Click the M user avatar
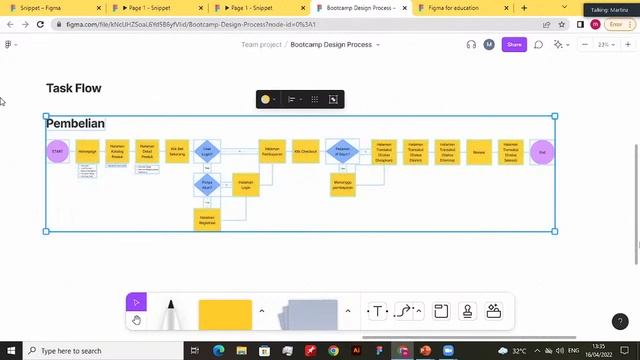Image resolution: width=640 pixels, height=360 pixels. 489,44
